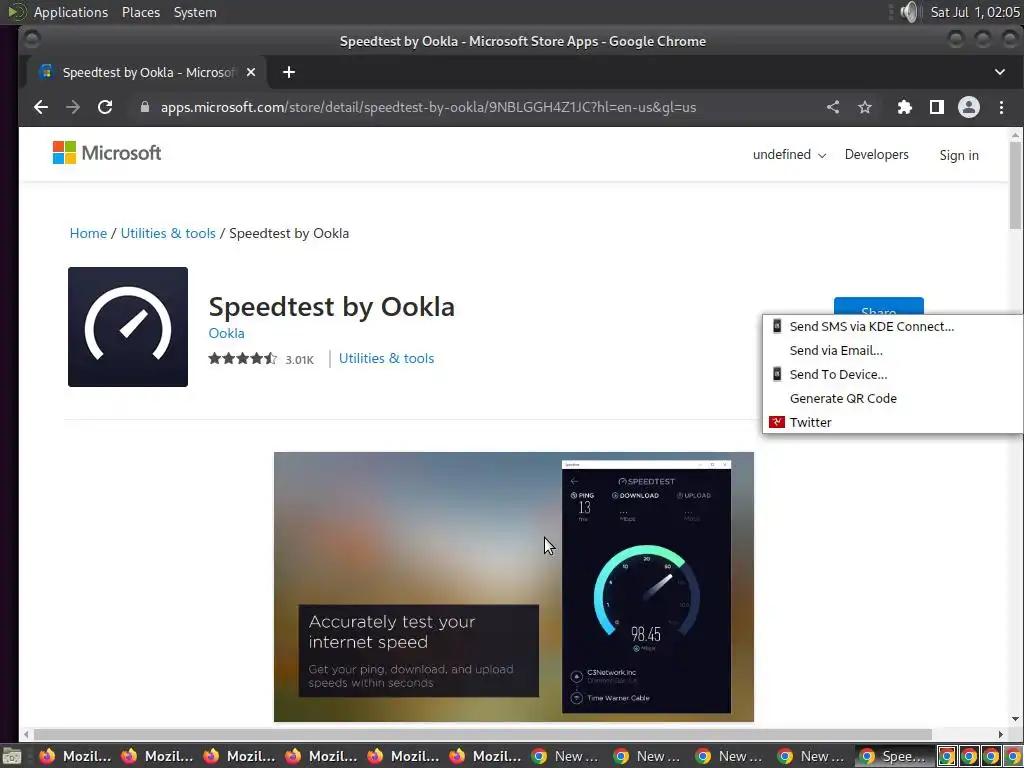Expand the tab search chevron
Viewport: 1024px width, 768px height.
click(x=1000, y=72)
